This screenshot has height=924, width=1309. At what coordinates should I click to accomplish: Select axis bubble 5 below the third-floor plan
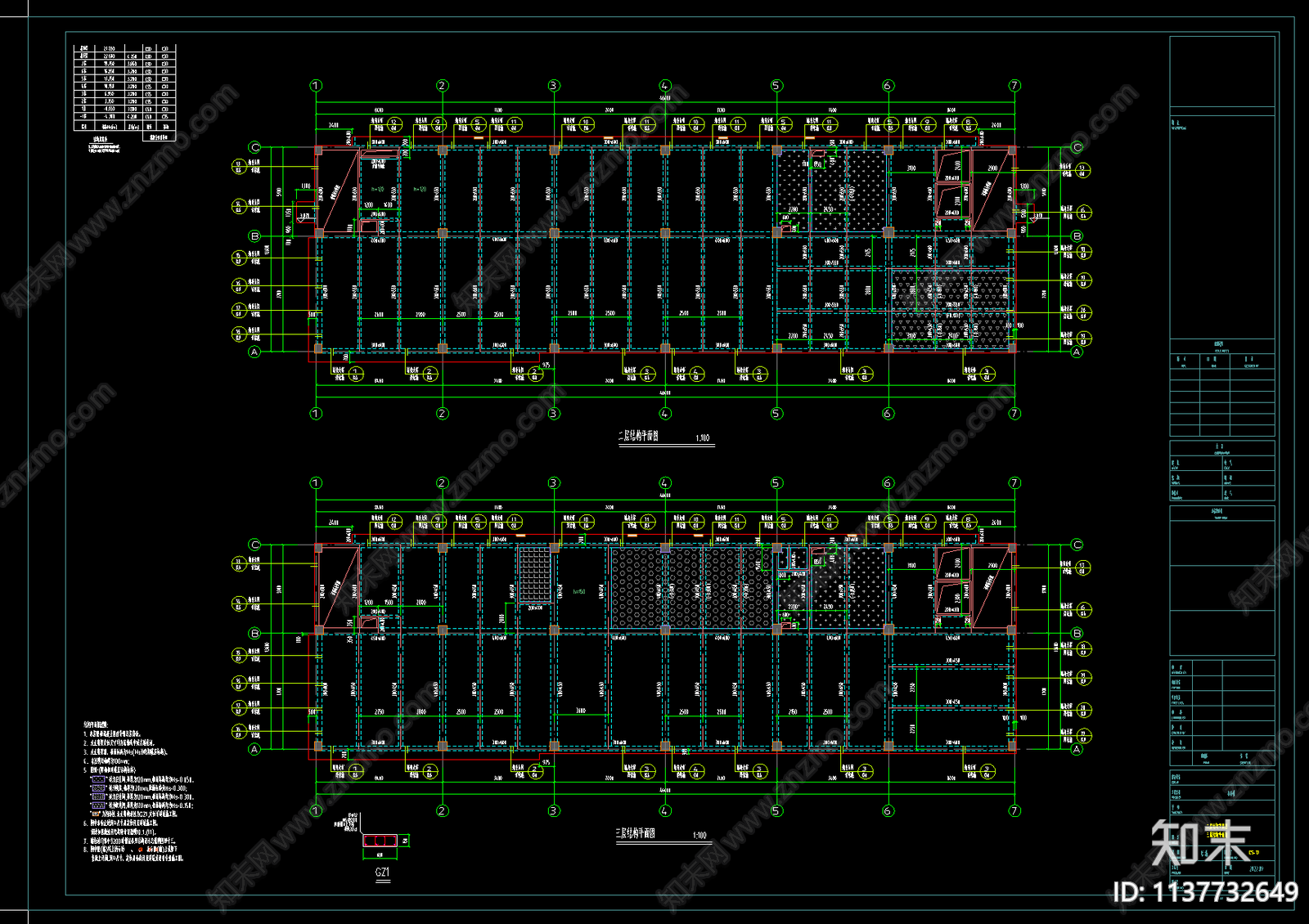coord(776,811)
